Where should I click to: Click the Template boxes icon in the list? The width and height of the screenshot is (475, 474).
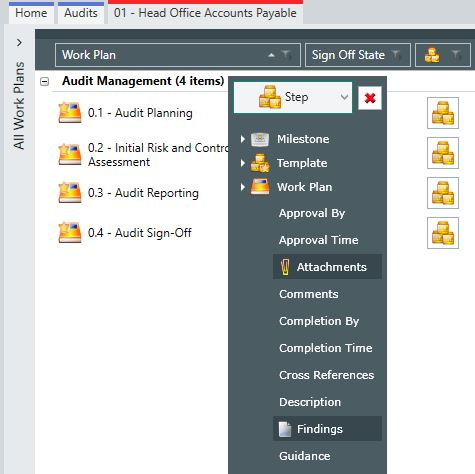260,163
